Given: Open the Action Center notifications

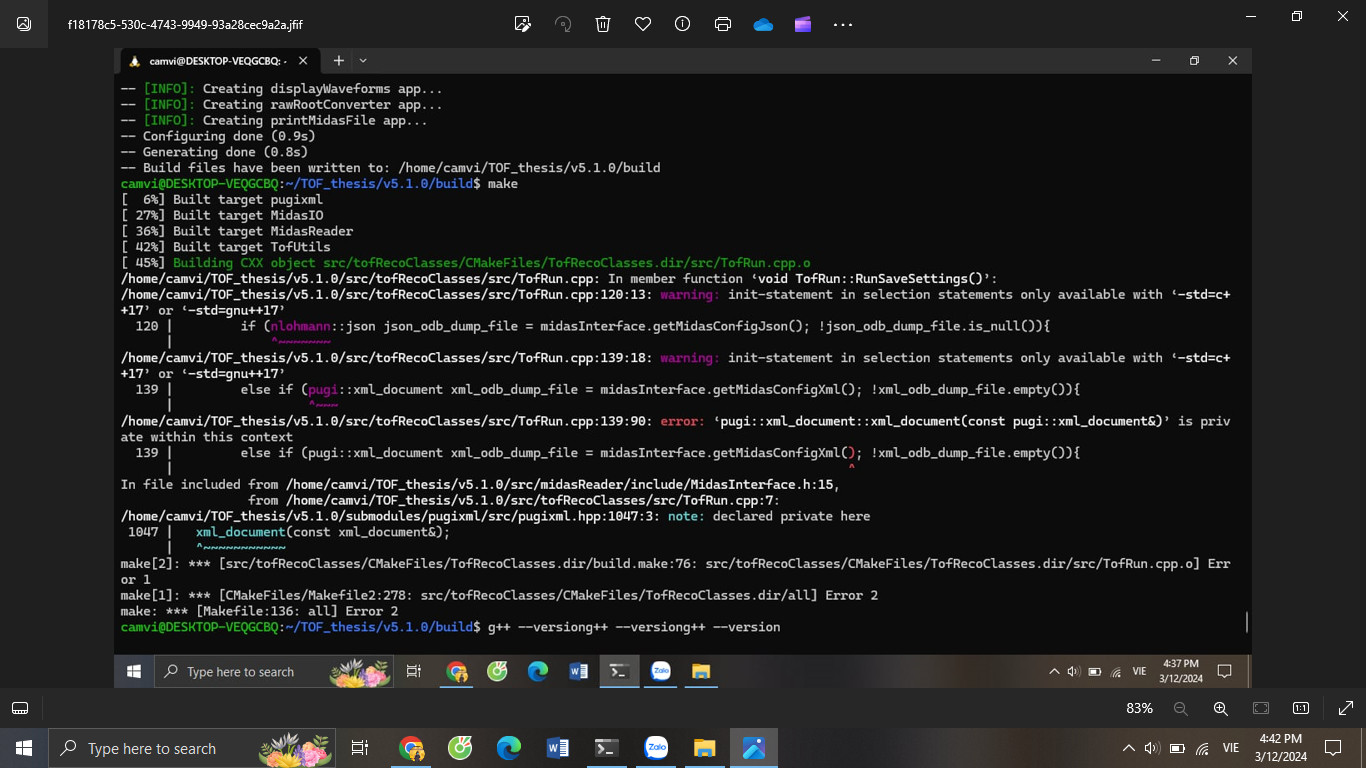Looking at the screenshot, I should [x=1332, y=748].
